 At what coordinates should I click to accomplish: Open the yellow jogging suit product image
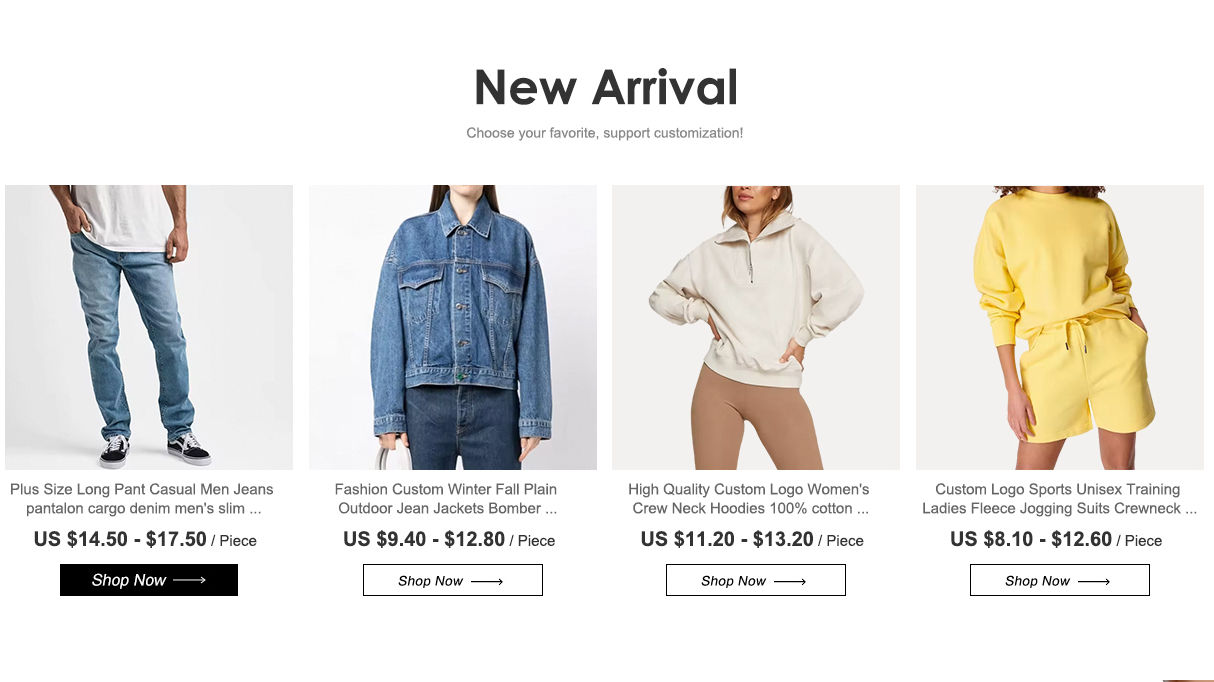pyautogui.click(x=1060, y=327)
